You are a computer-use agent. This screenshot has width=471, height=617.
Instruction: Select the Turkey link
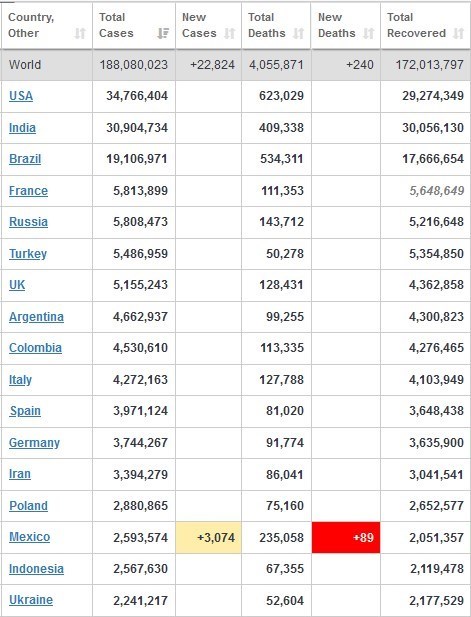[28, 254]
